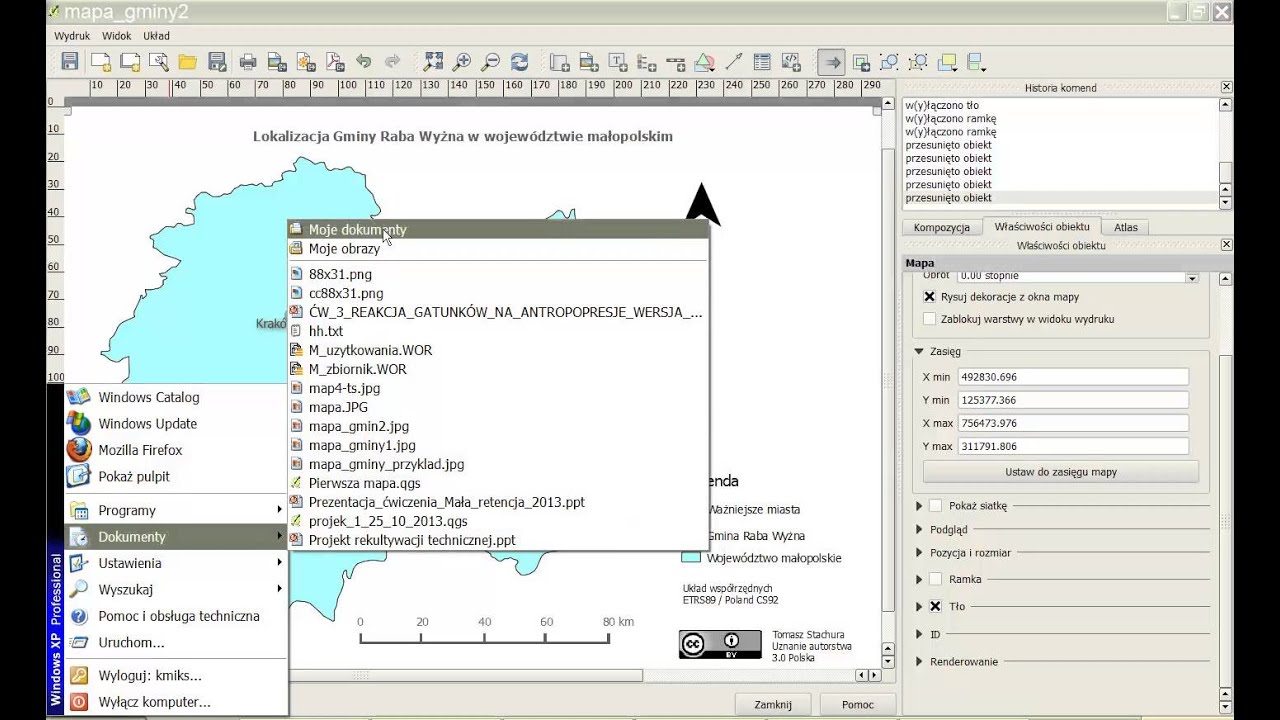
Task: Click the Save as template icon
Action: click(216, 62)
